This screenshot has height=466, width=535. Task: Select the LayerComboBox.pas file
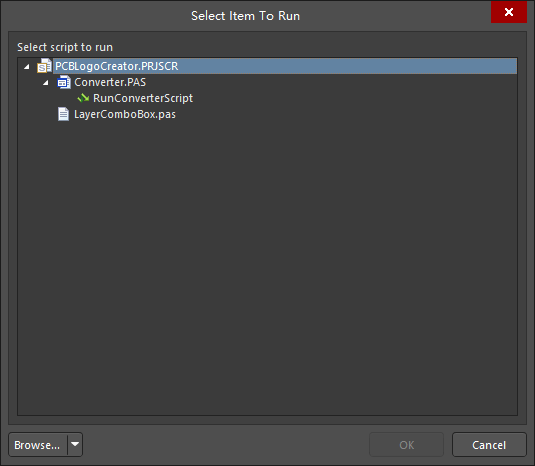(125, 114)
